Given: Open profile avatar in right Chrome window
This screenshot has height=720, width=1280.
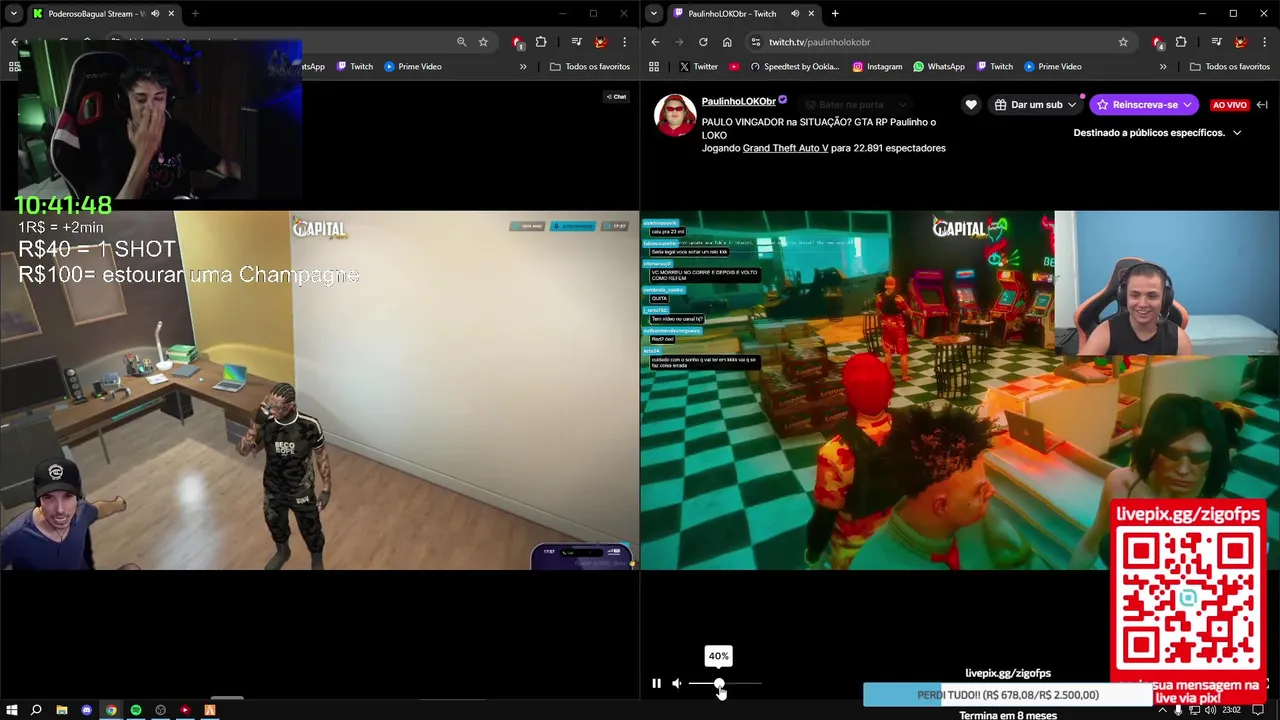Looking at the screenshot, I should click(1240, 42).
